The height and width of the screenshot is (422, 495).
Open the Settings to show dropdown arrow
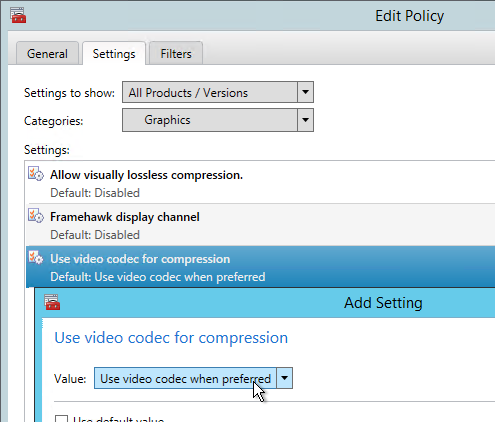pos(305,92)
